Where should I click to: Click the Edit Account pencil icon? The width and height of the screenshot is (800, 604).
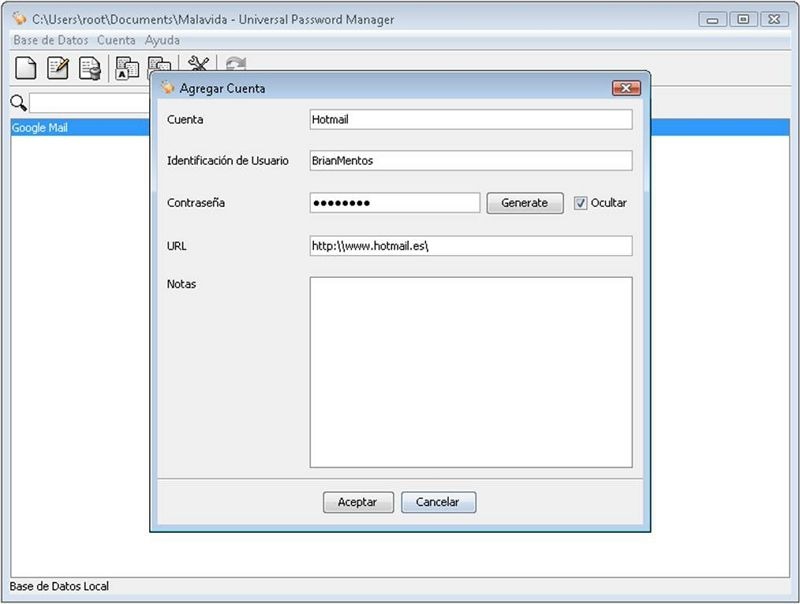point(58,68)
